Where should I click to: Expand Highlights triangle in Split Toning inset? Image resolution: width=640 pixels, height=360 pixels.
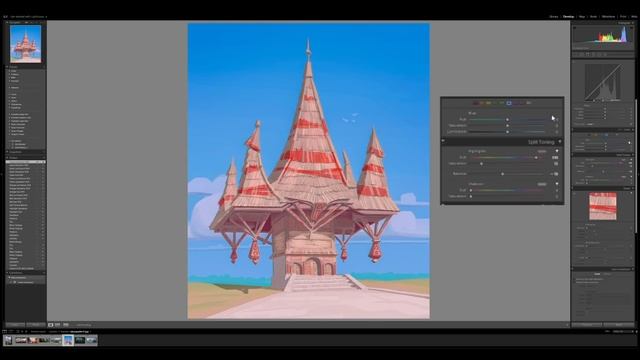click(557, 151)
